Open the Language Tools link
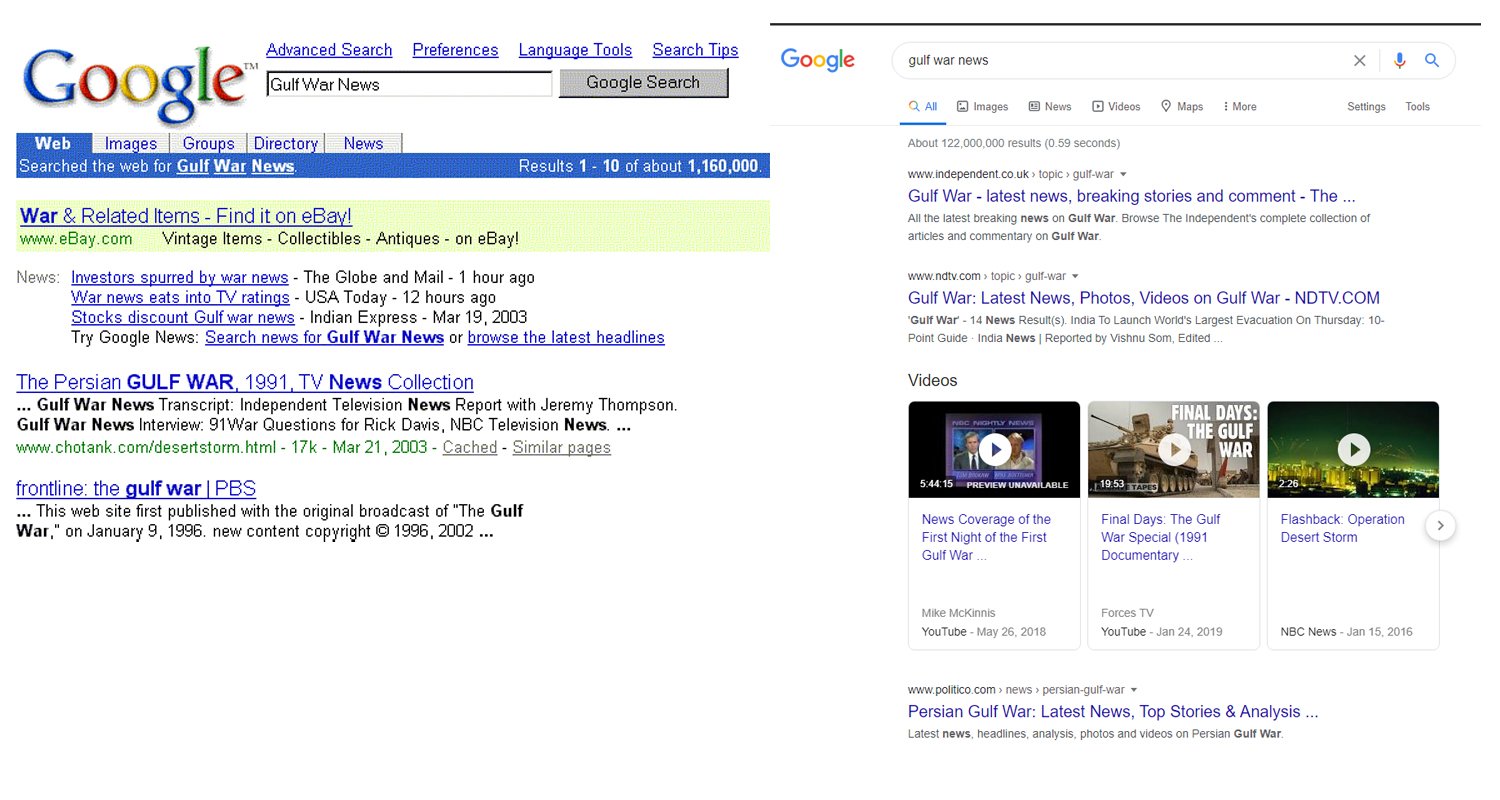 click(575, 50)
